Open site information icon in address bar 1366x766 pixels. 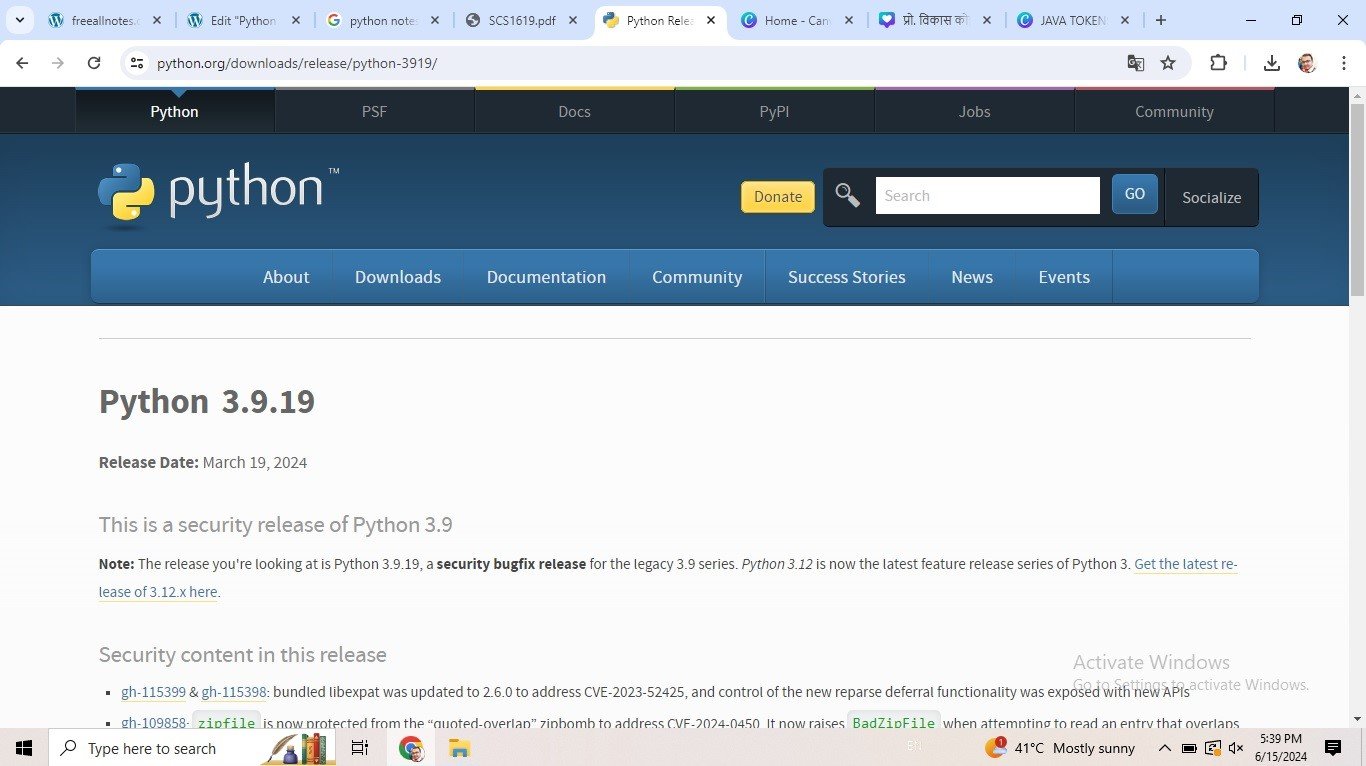coord(137,63)
